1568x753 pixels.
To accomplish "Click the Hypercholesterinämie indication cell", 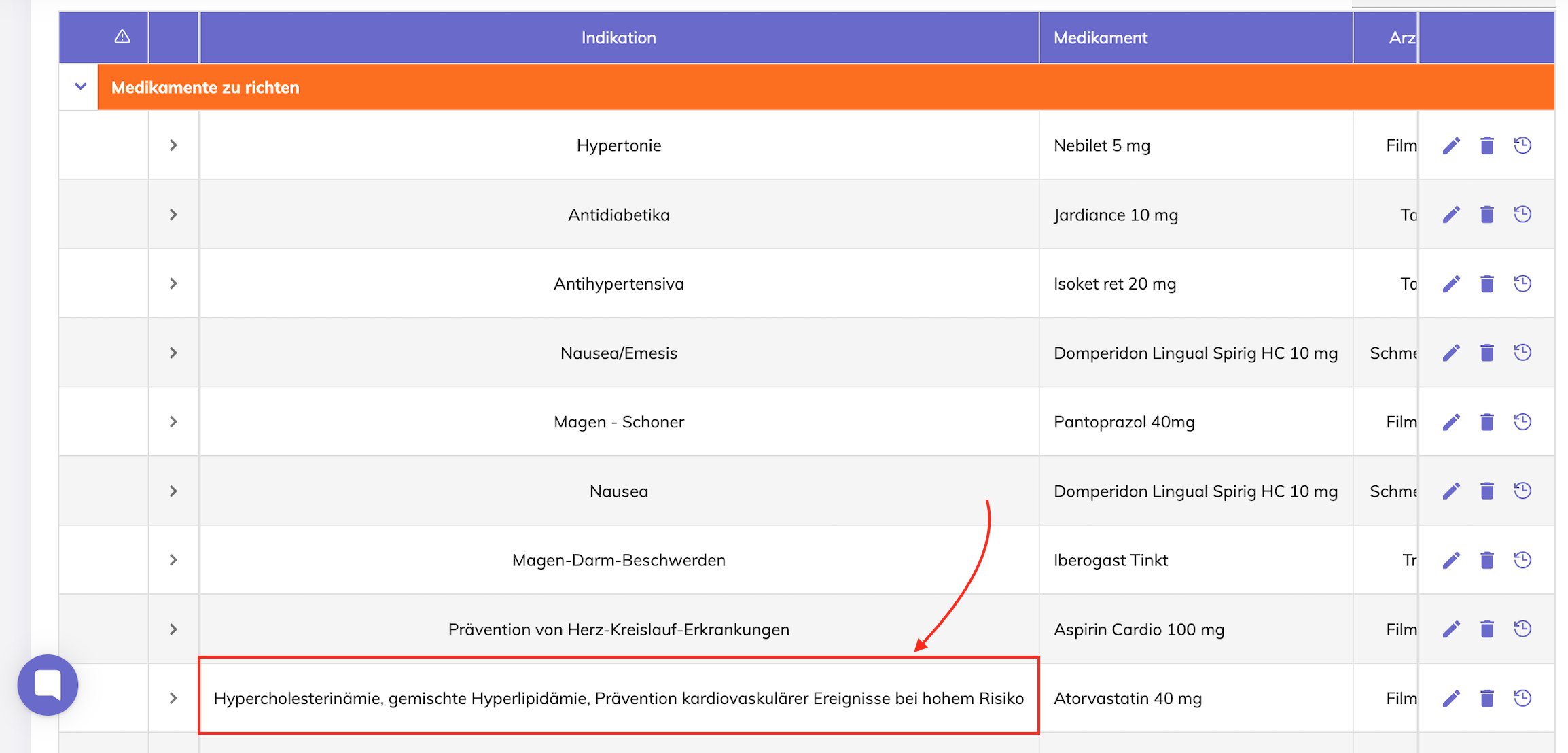I will [x=618, y=698].
